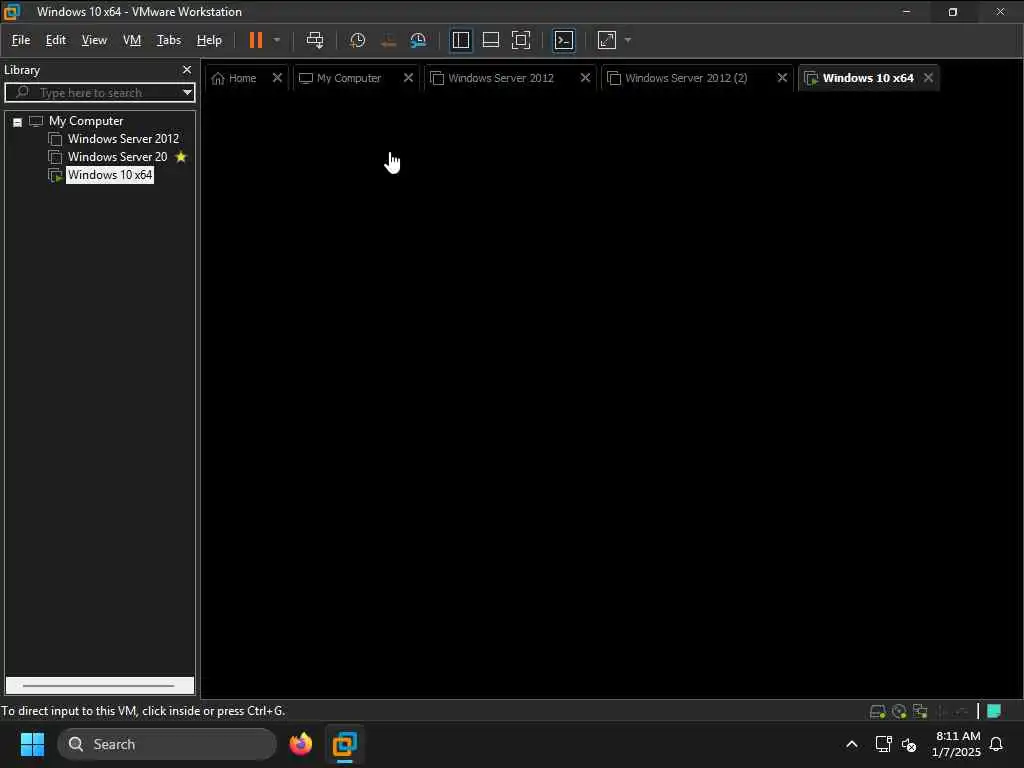This screenshot has height=768, width=1024.
Task: Open the Tabs menu
Action: click(168, 40)
